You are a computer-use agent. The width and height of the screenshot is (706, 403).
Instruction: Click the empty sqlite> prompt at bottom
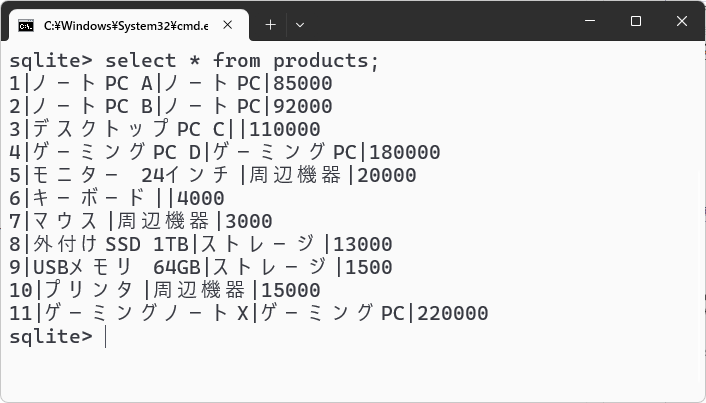[58, 336]
